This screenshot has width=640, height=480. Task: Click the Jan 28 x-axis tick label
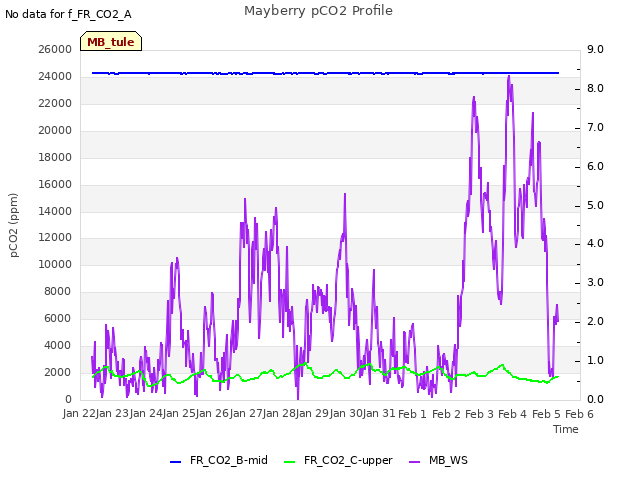coord(279,413)
